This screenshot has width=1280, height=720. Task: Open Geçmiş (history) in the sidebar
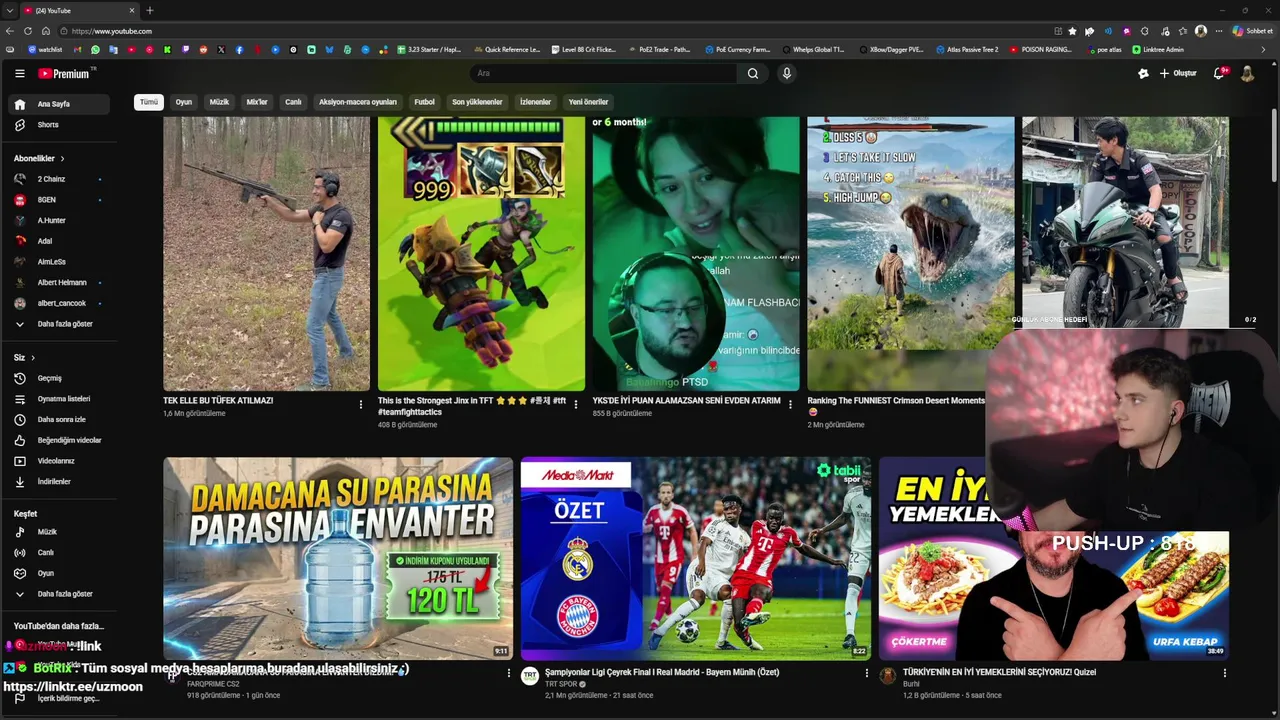pos(60,378)
